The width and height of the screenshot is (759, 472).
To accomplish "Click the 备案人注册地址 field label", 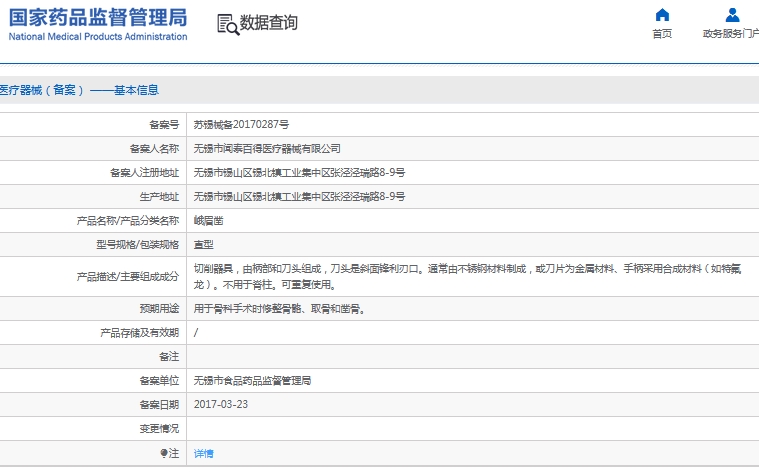I will click(145, 173).
